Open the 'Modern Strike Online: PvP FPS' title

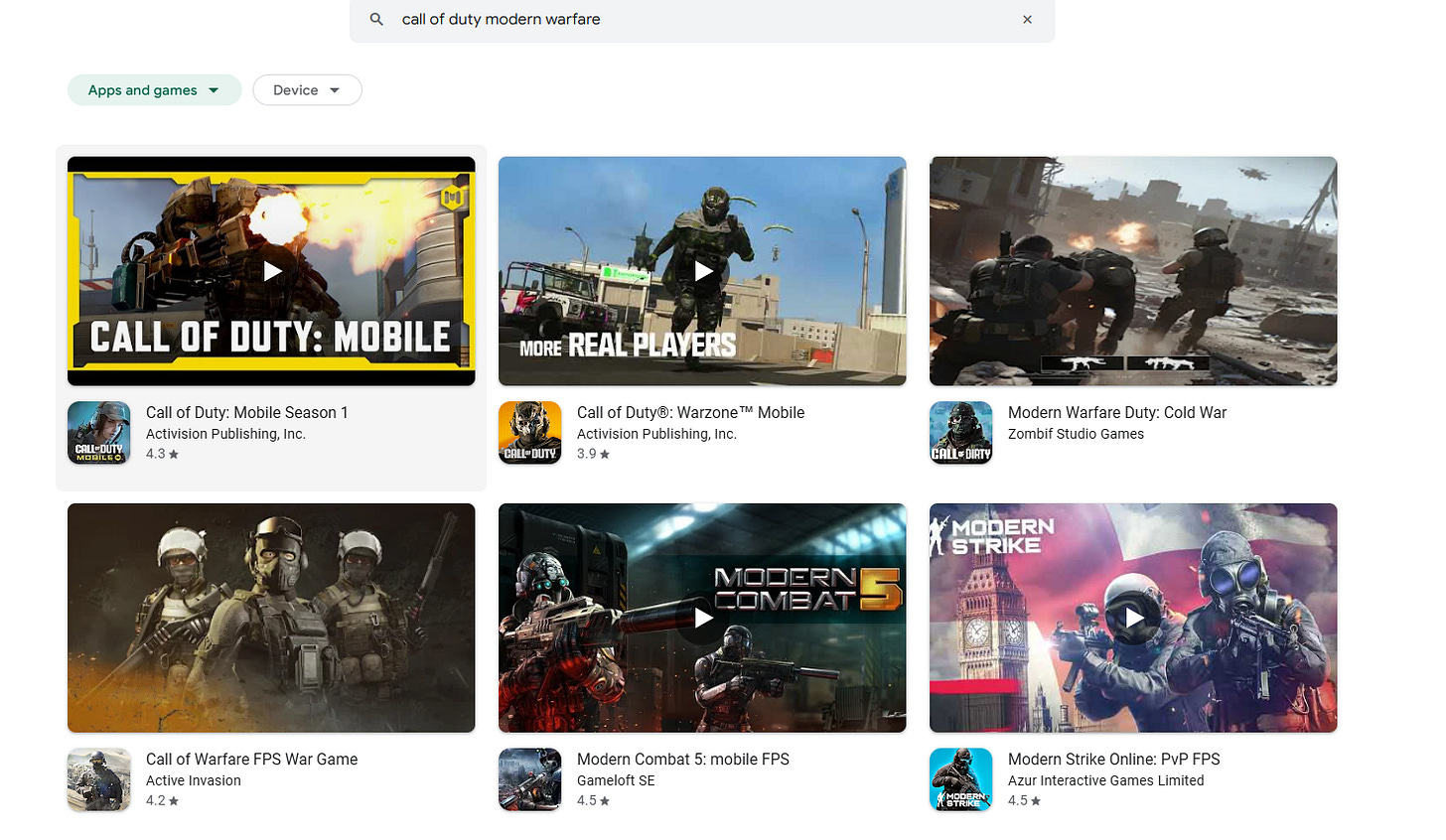click(x=1113, y=759)
